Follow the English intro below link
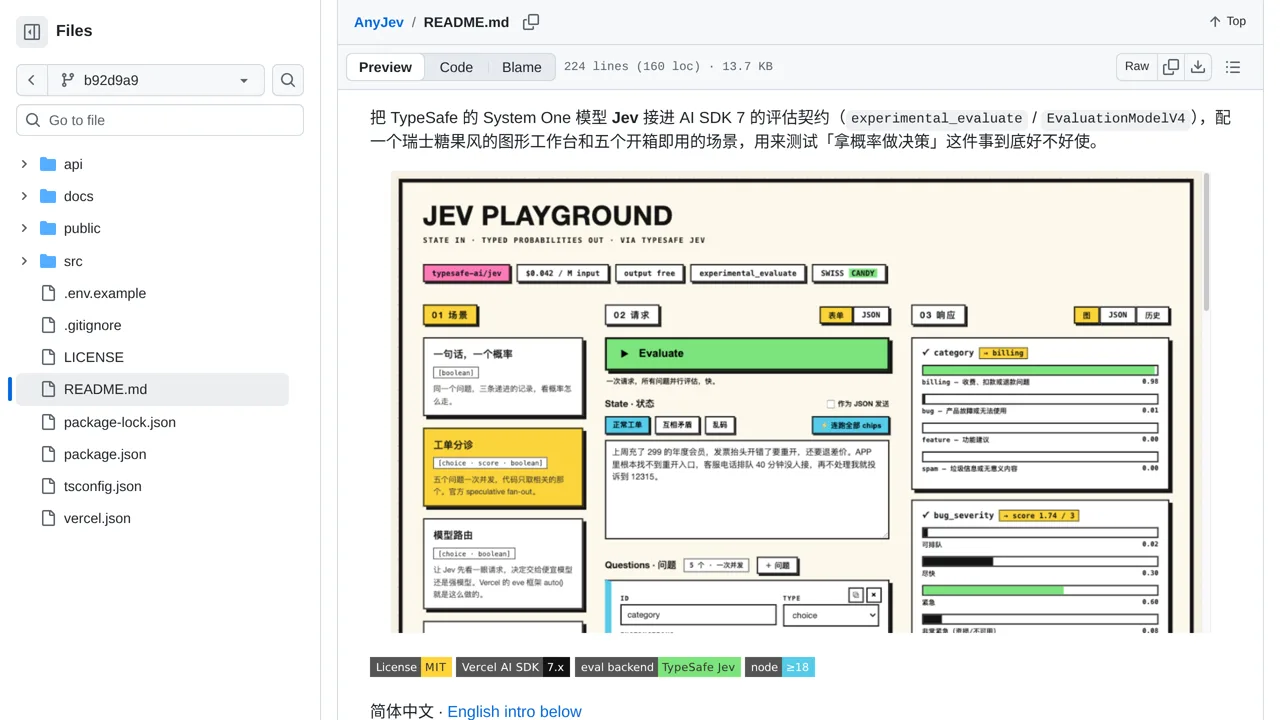Viewport: 1280px width, 720px height. (514, 712)
